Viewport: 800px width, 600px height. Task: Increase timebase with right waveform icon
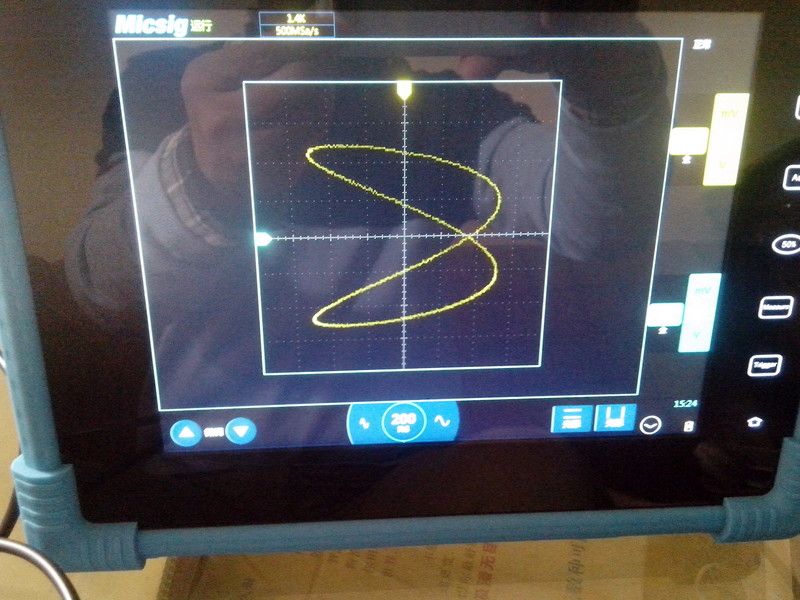point(440,422)
